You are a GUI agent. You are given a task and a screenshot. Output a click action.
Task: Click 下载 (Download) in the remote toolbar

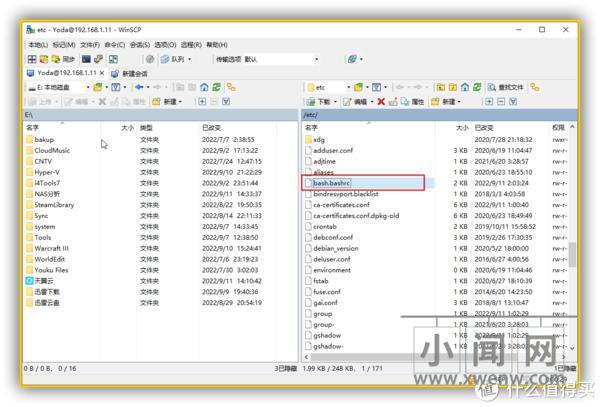[320, 101]
